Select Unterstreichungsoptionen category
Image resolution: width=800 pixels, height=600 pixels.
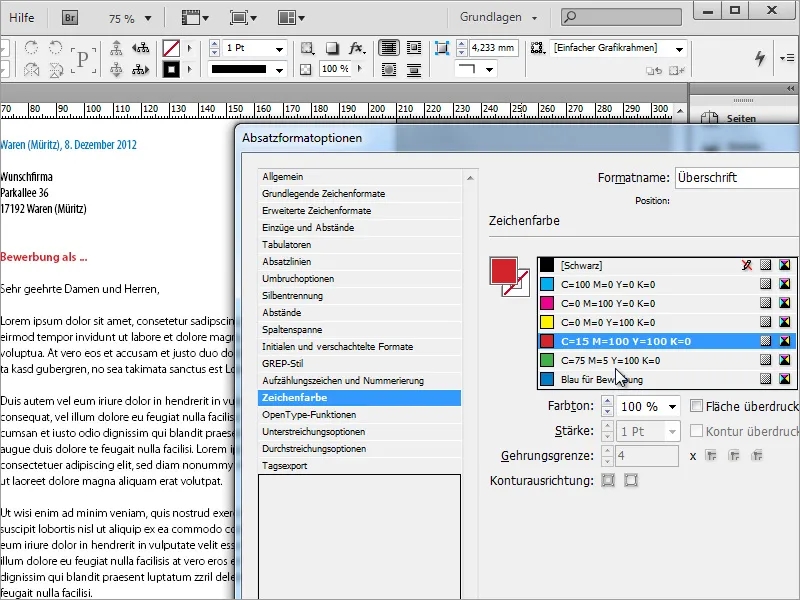point(360,432)
